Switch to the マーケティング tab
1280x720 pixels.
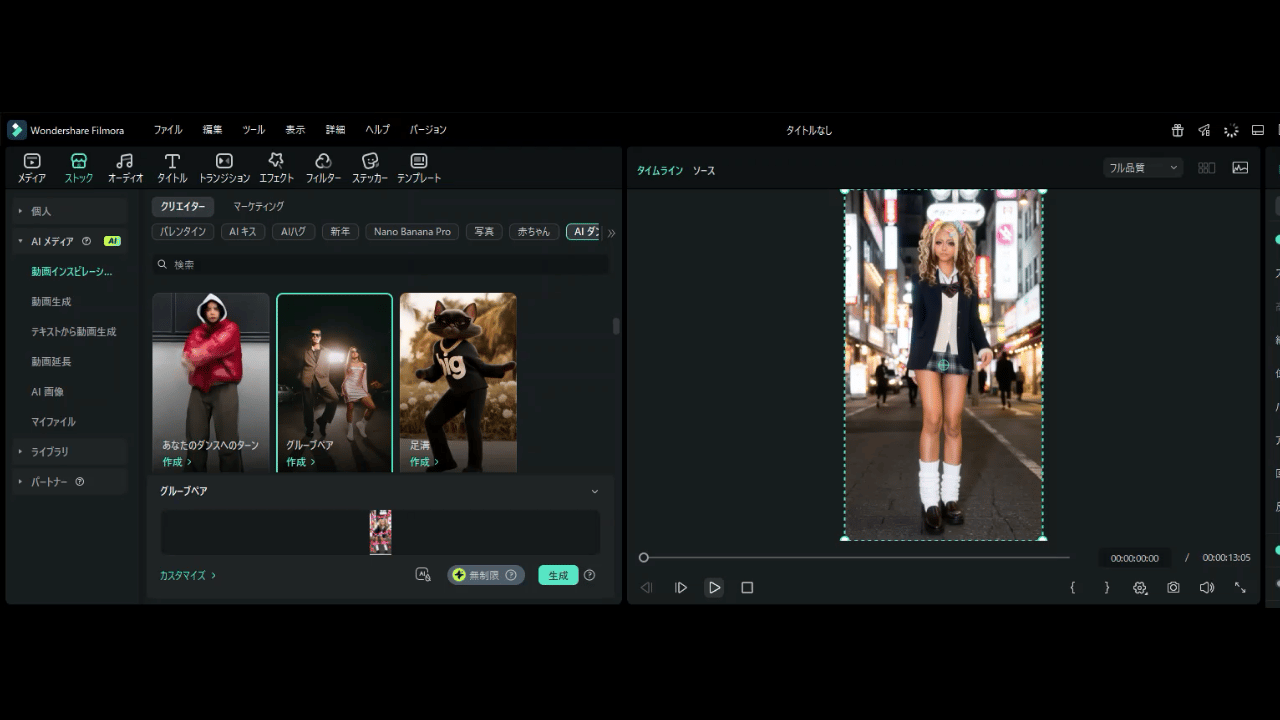pos(259,206)
